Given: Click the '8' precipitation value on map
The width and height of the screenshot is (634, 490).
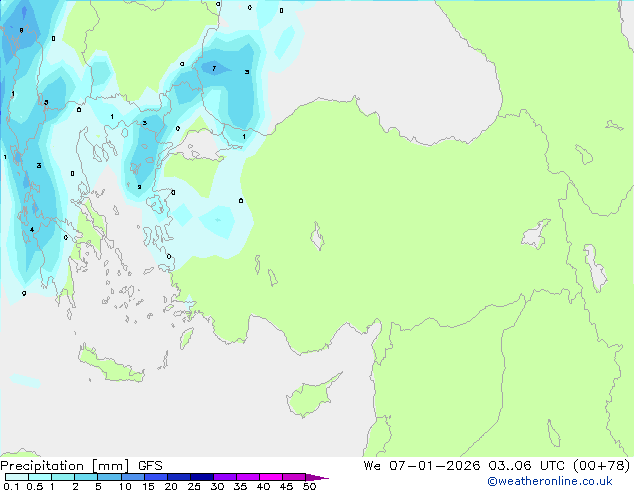Looking at the screenshot, I should [21, 30].
